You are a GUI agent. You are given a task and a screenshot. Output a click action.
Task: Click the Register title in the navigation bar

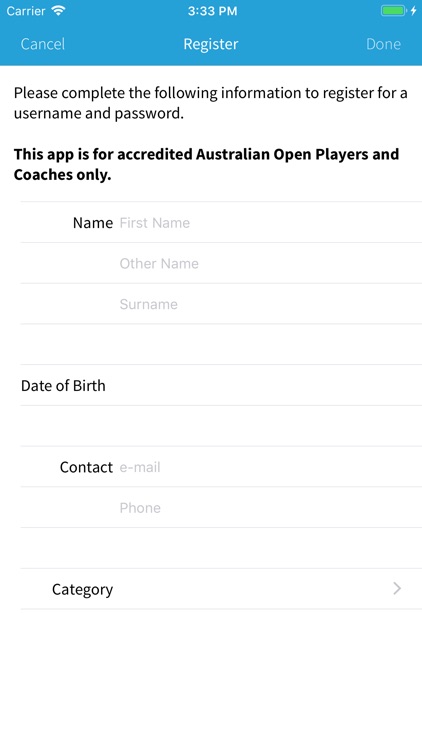pyautogui.click(x=211, y=44)
